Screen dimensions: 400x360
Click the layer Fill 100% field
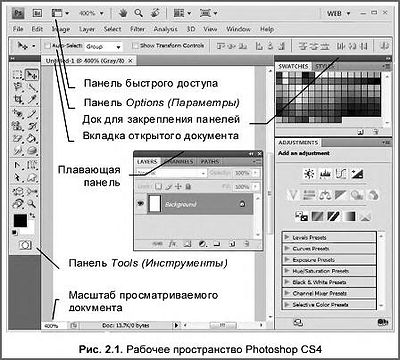click(x=242, y=187)
